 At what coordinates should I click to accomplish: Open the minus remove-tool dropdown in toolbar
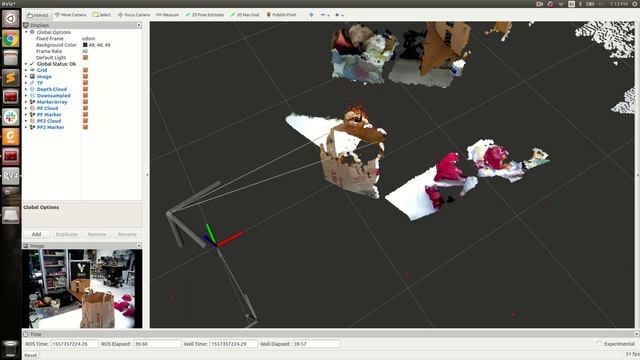(x=324, y=15)
